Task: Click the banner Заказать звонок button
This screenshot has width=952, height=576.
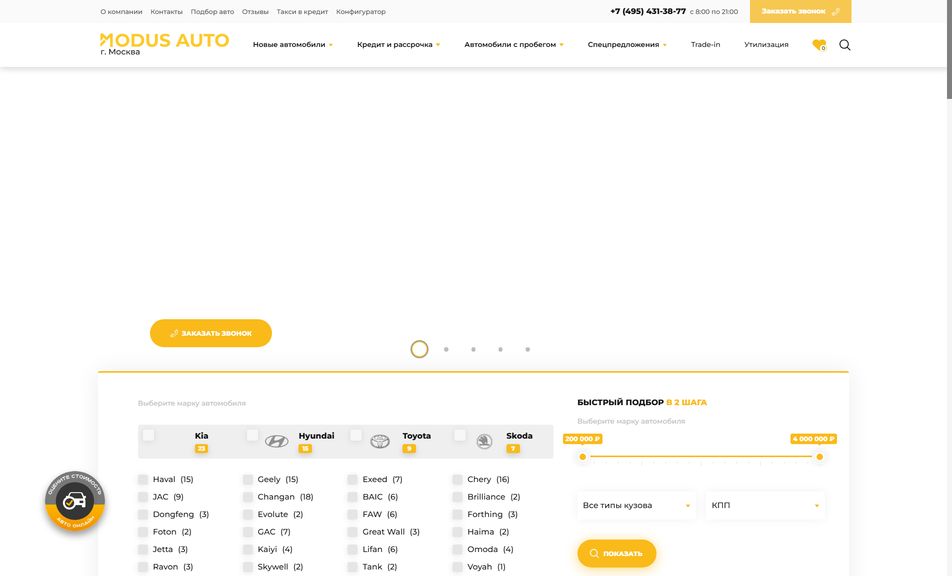Action: coord(211,333)
